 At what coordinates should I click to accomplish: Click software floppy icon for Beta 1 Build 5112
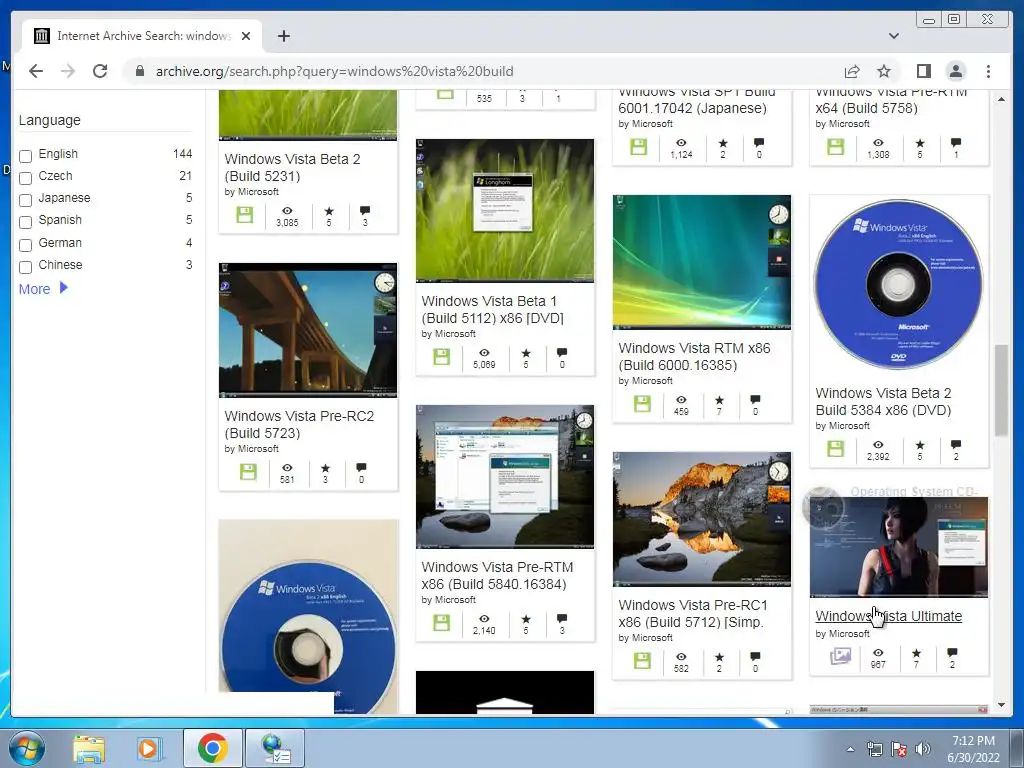441,357
